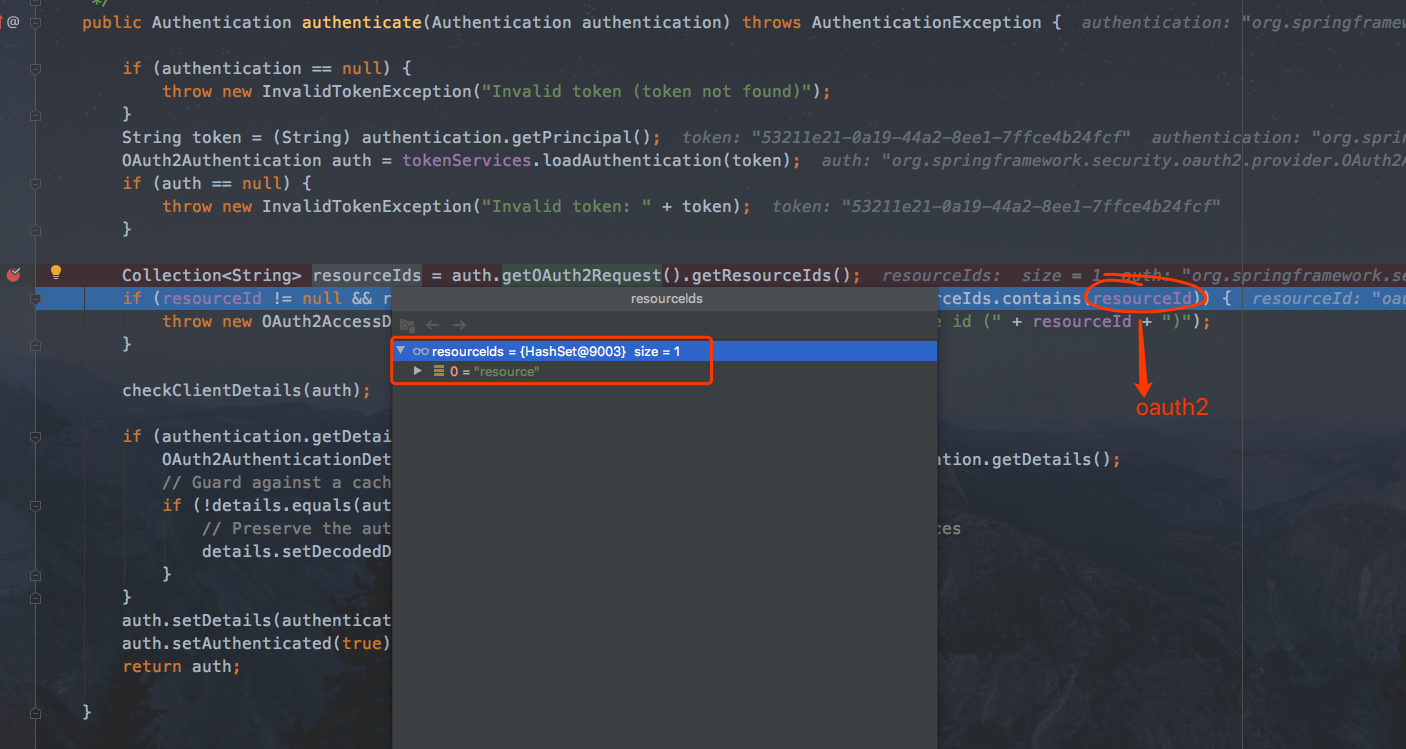This screenshot has height=749, width=1406.
Task: Collapse the resourceIds HashSet node
Action: click(x=401, y=351)
